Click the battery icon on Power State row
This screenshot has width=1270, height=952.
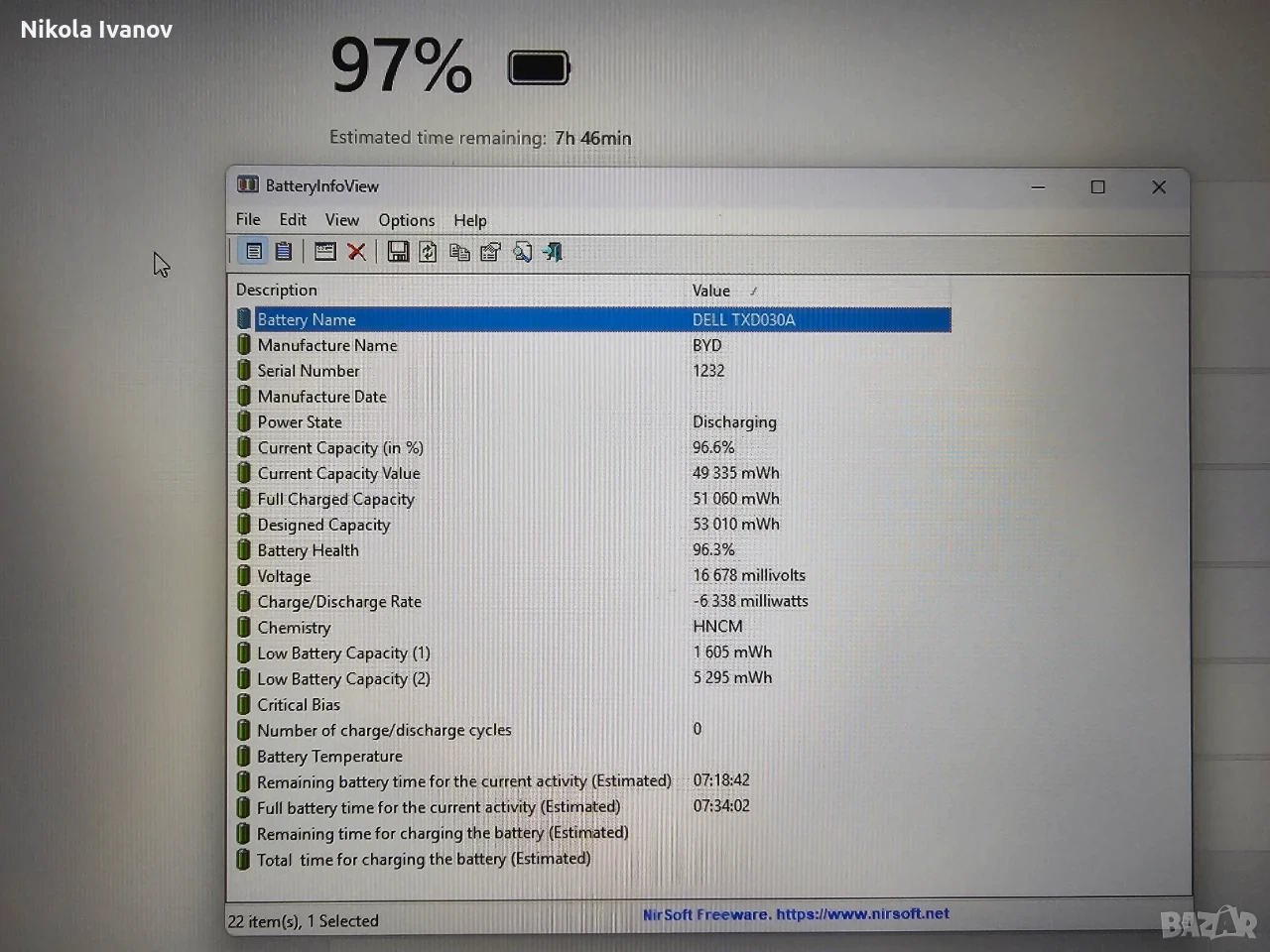(244, 421)
